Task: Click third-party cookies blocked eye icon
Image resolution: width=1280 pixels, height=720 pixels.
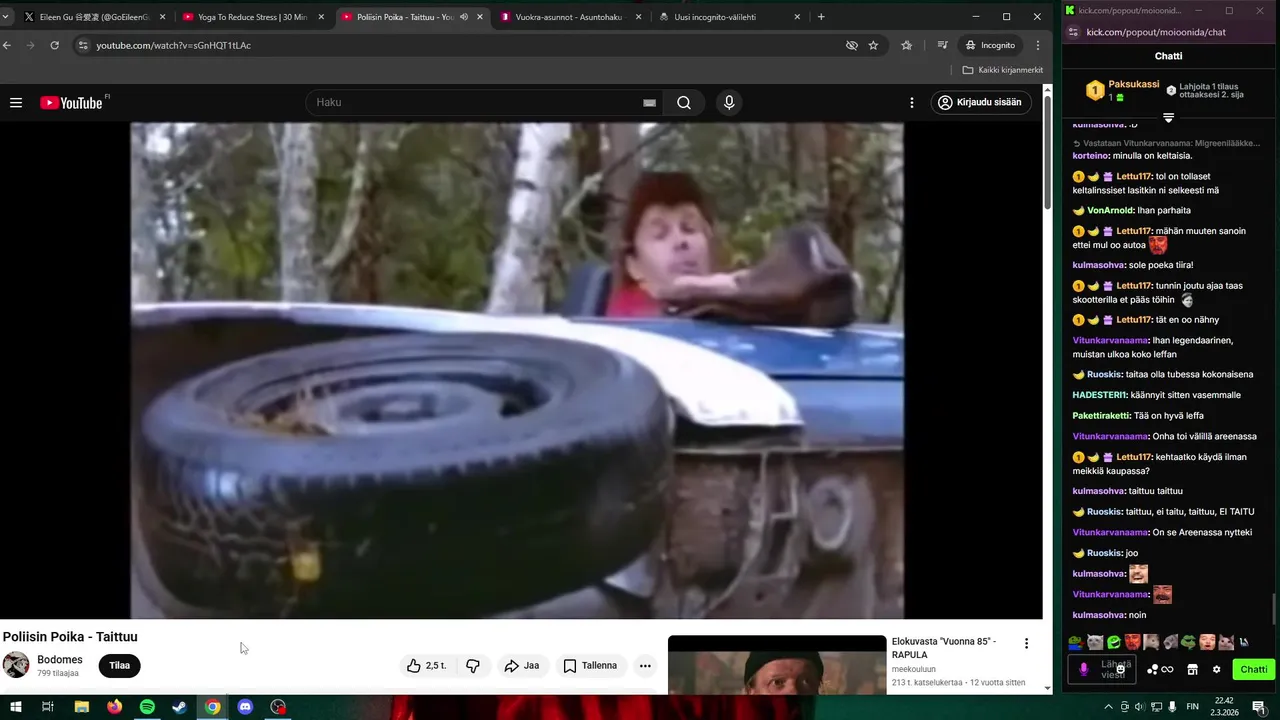Action: (852, 45)
